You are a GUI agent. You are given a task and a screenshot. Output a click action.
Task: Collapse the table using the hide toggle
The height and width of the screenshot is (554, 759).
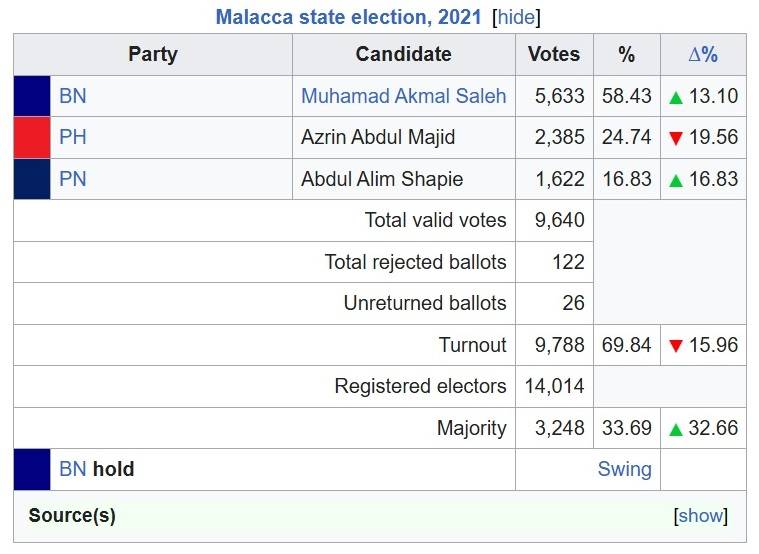pyautogui.click(x=516, y=17)
